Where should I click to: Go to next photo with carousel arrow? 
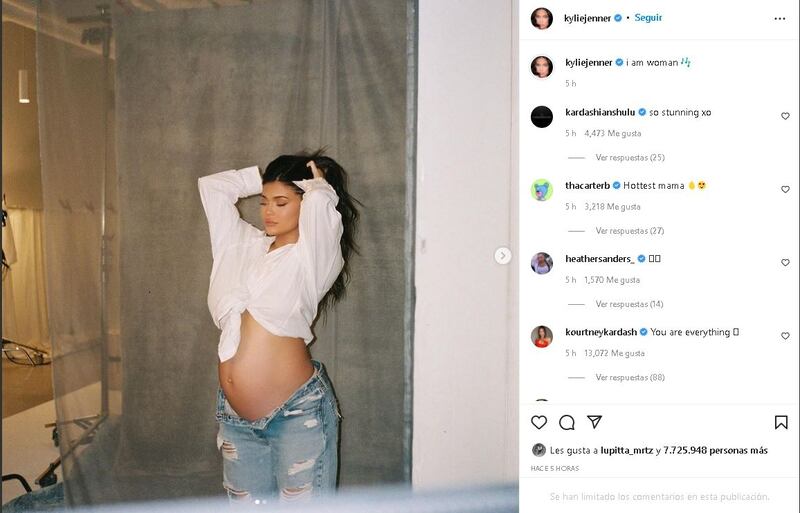point(503,255)
